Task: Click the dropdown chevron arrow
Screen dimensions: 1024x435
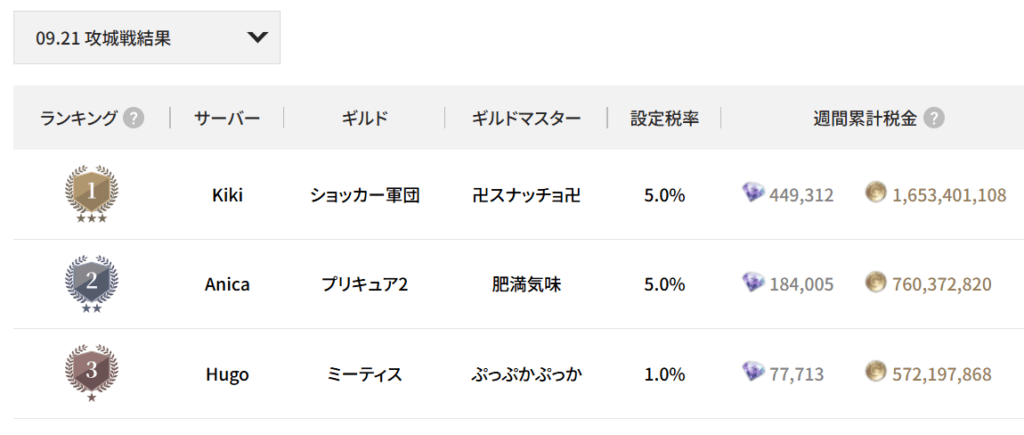Action: 257,38
